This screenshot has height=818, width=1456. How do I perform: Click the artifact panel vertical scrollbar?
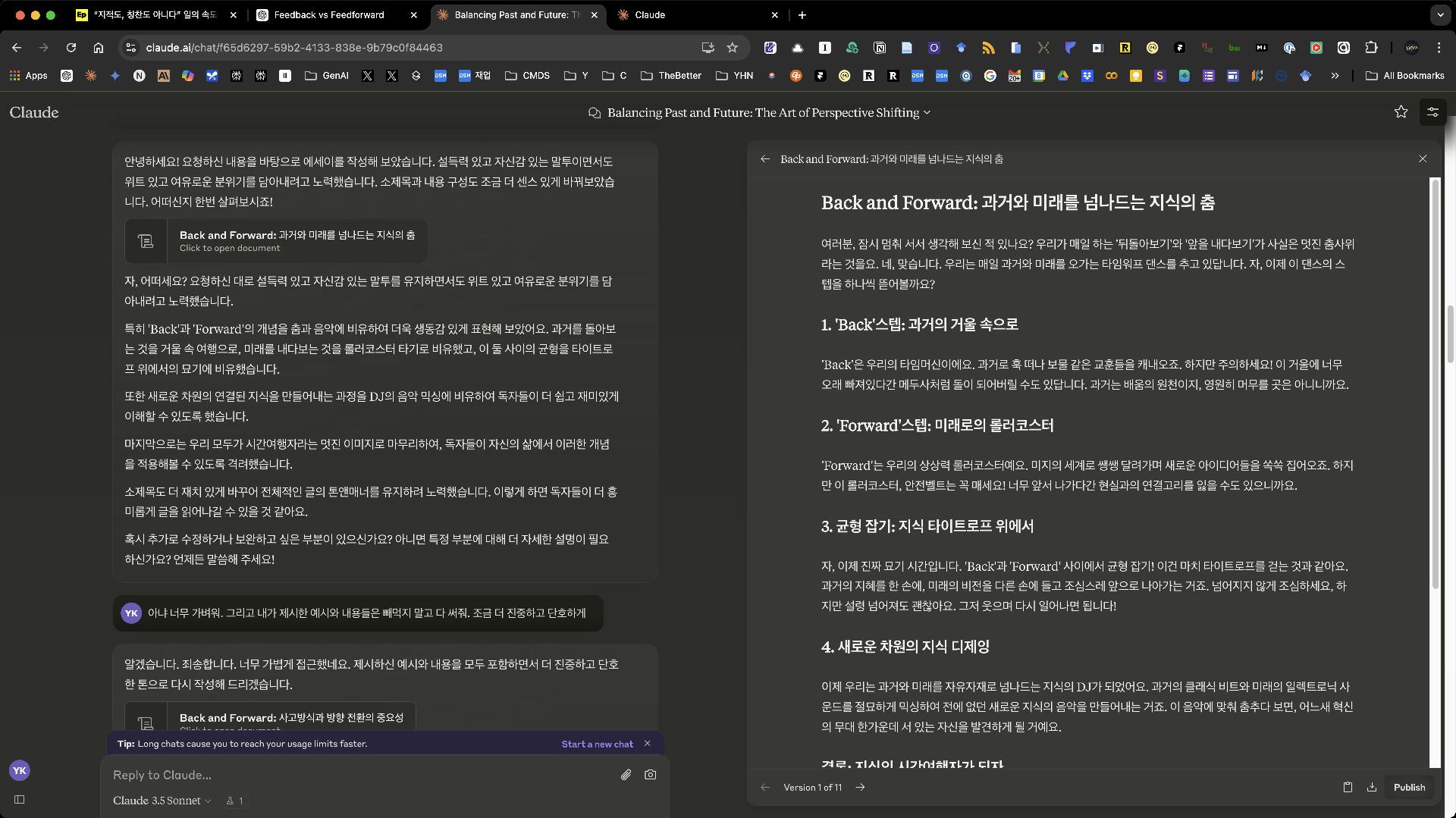(x=1434, y=379)
